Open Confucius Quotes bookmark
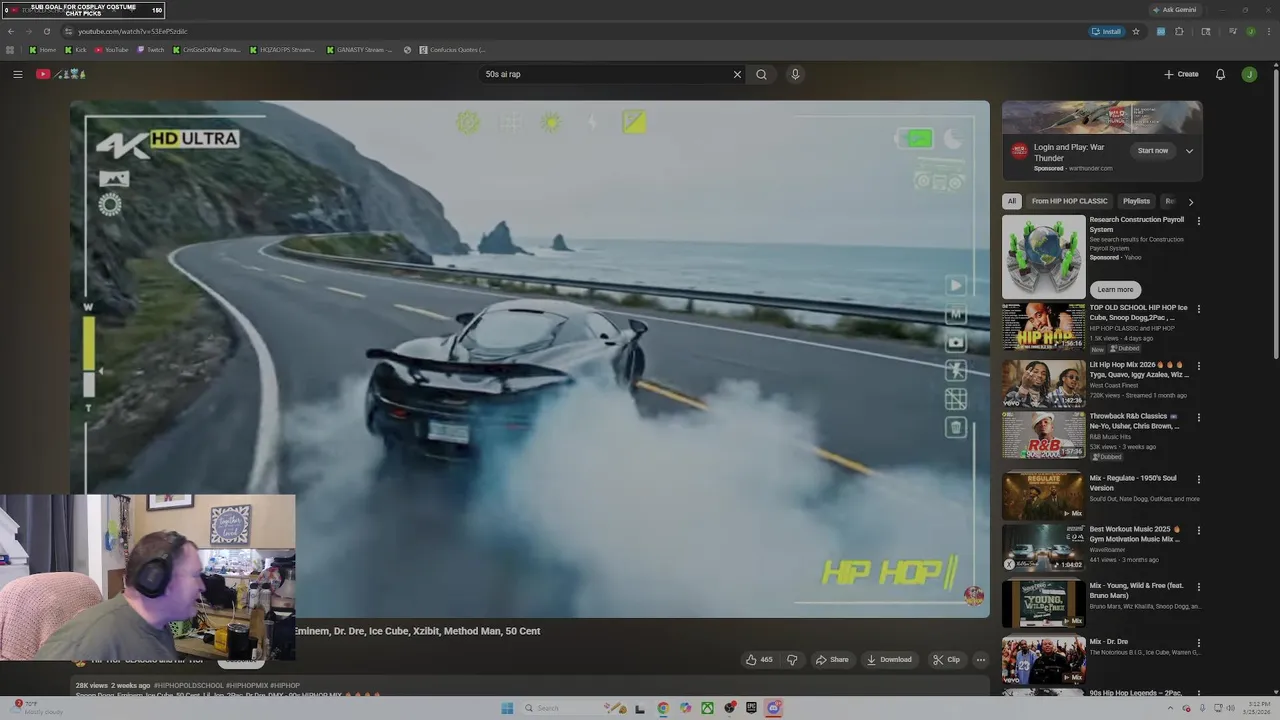 pos(453,49)
